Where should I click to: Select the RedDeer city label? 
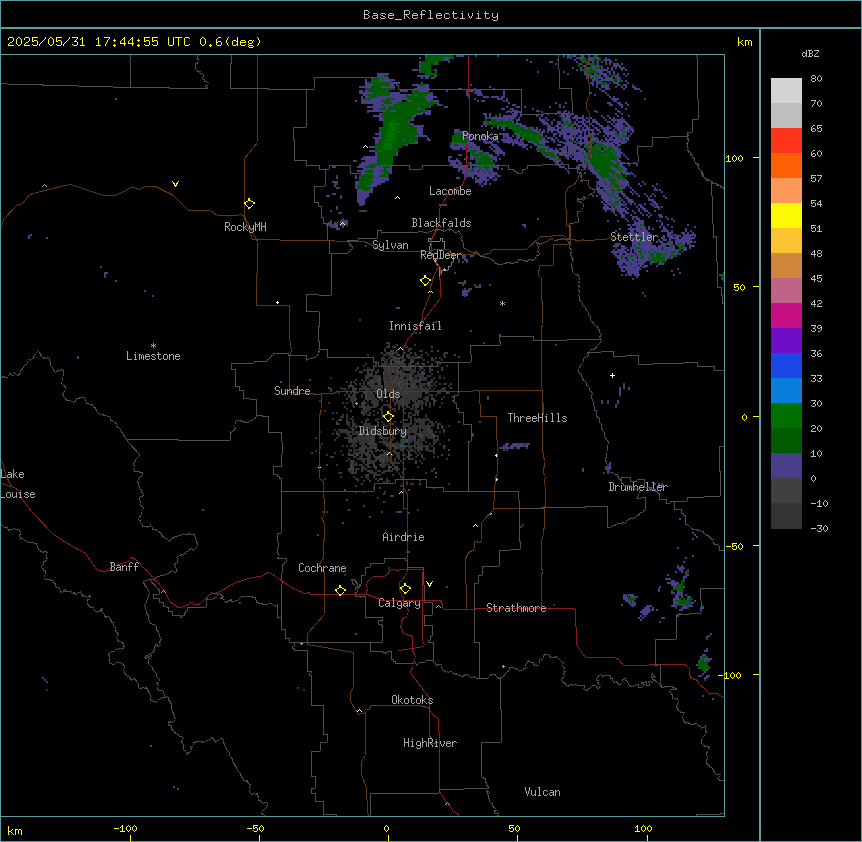point(440,255)
